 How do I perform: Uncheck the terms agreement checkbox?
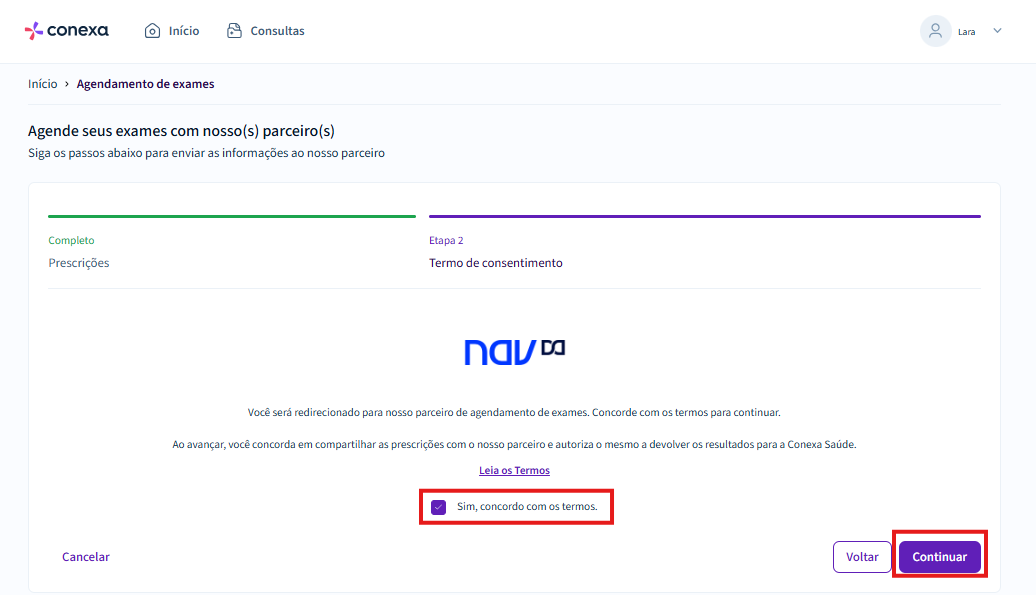coord(438,507)
